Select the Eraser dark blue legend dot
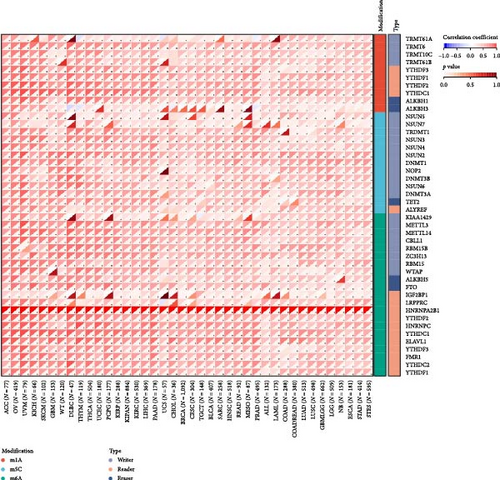The height and width of the screenshot is (480, 500). (x=111, y=478)
